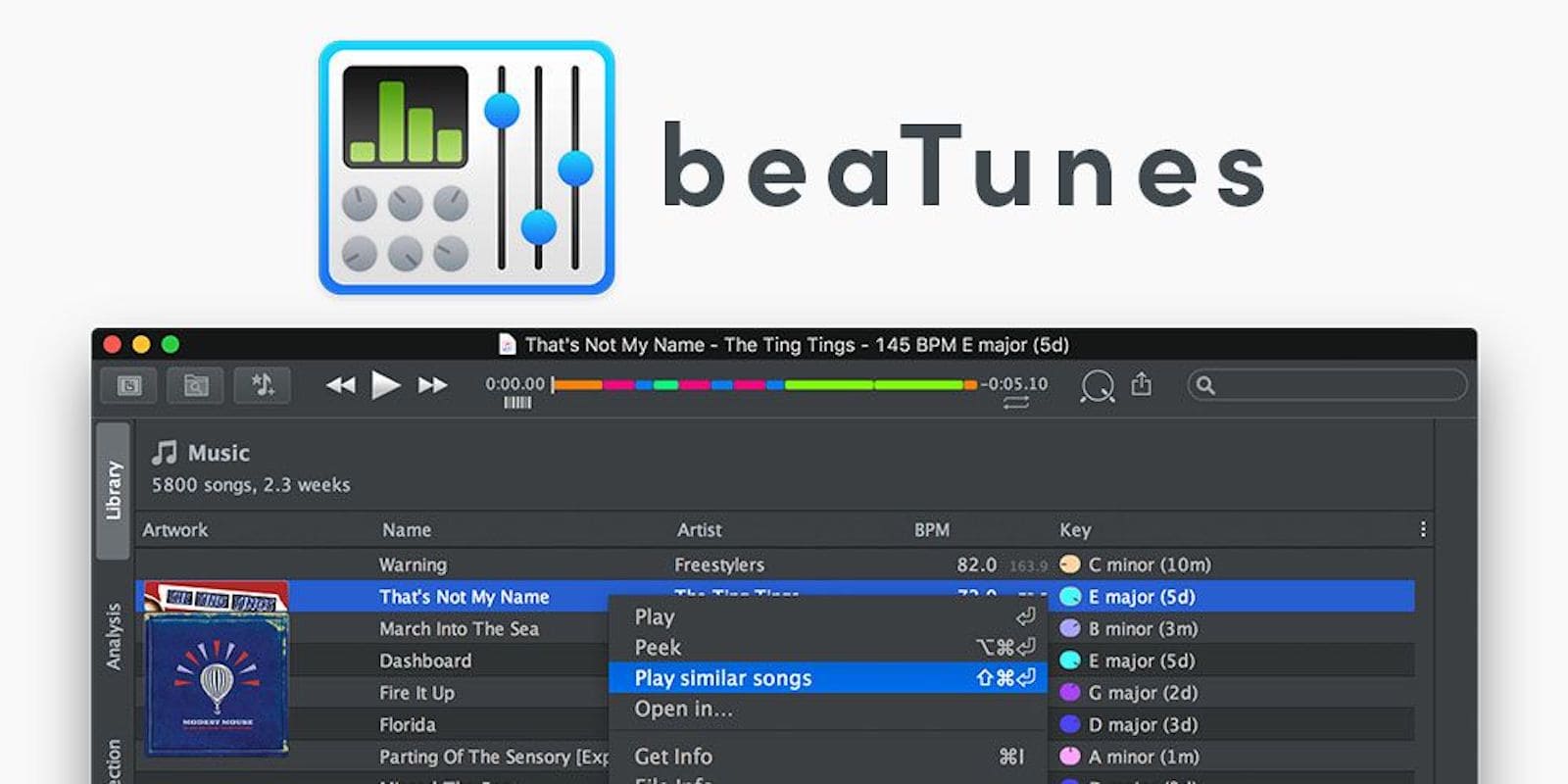Switch to the Library side tab

113,491
